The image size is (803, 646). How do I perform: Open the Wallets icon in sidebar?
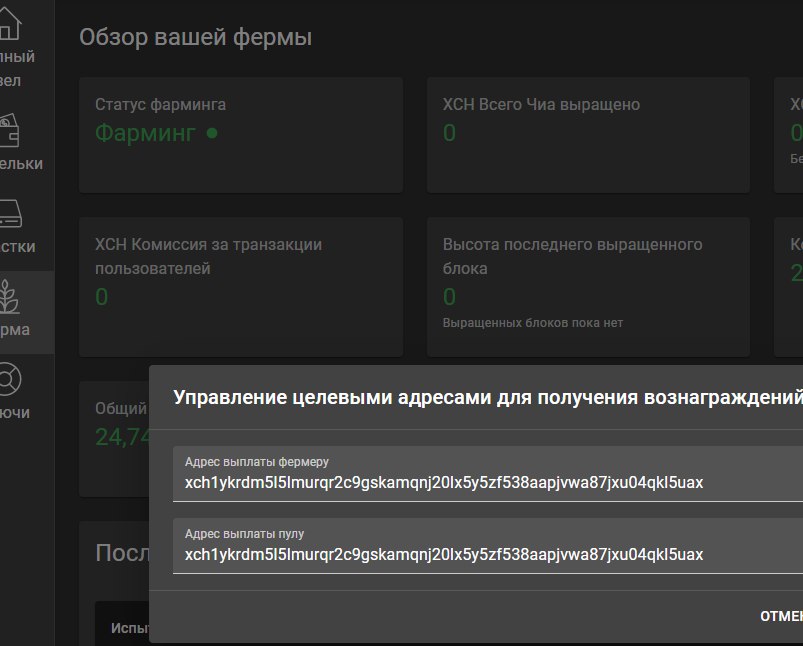click(9, 131)
